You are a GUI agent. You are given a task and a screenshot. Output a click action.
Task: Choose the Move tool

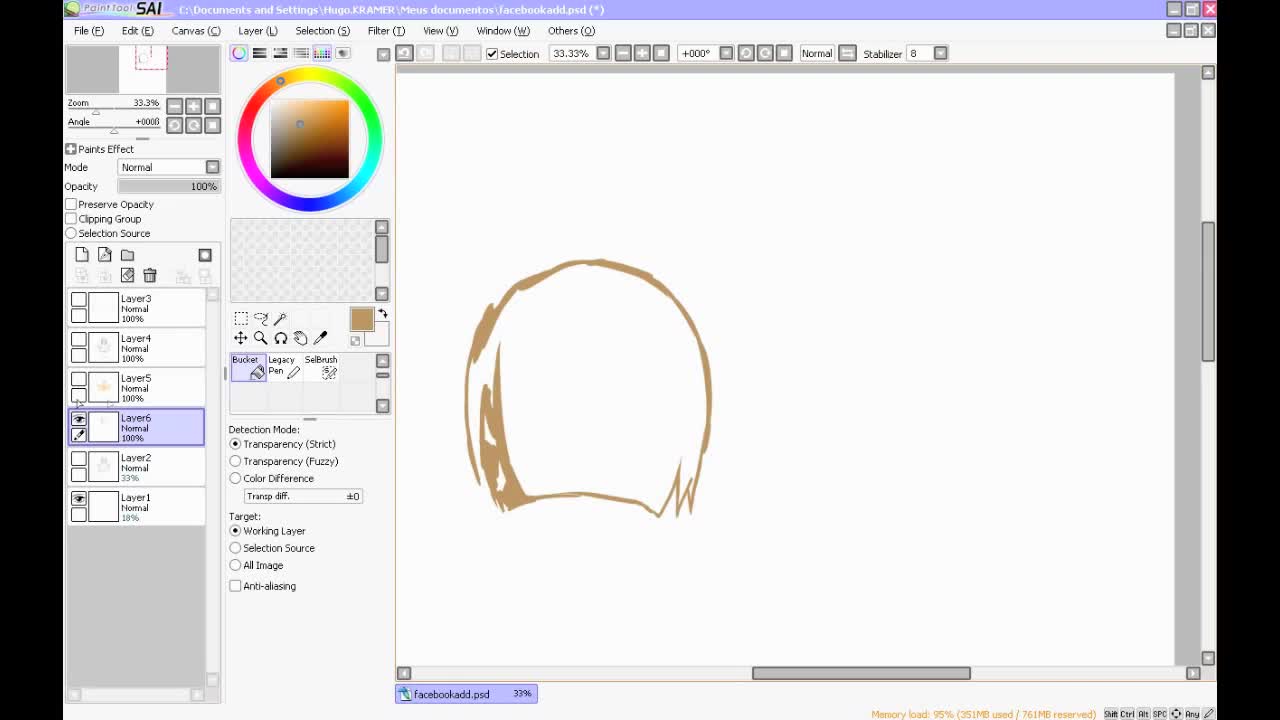(241, 338)
